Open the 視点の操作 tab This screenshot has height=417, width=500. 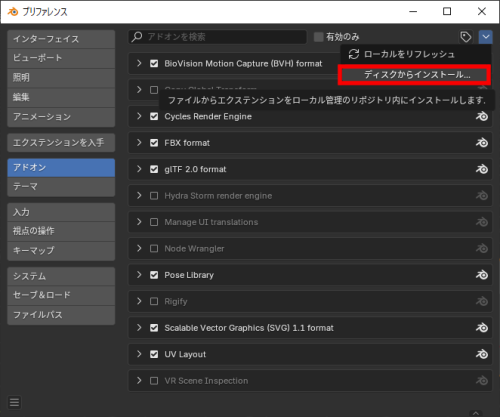point(61,231)
